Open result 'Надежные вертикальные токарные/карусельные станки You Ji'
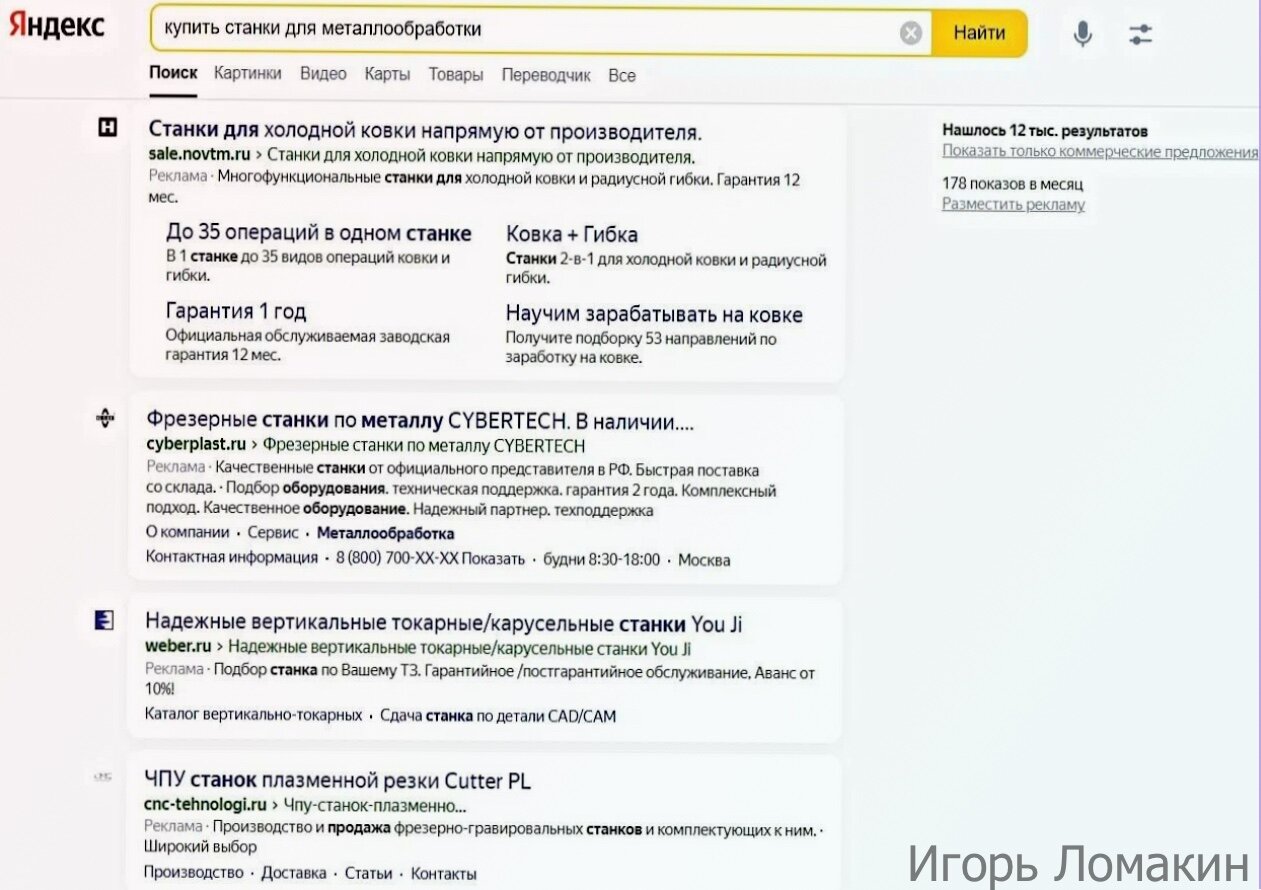Screen dimensions: 1261x890 pyautogui.click(x=444, y=624)
